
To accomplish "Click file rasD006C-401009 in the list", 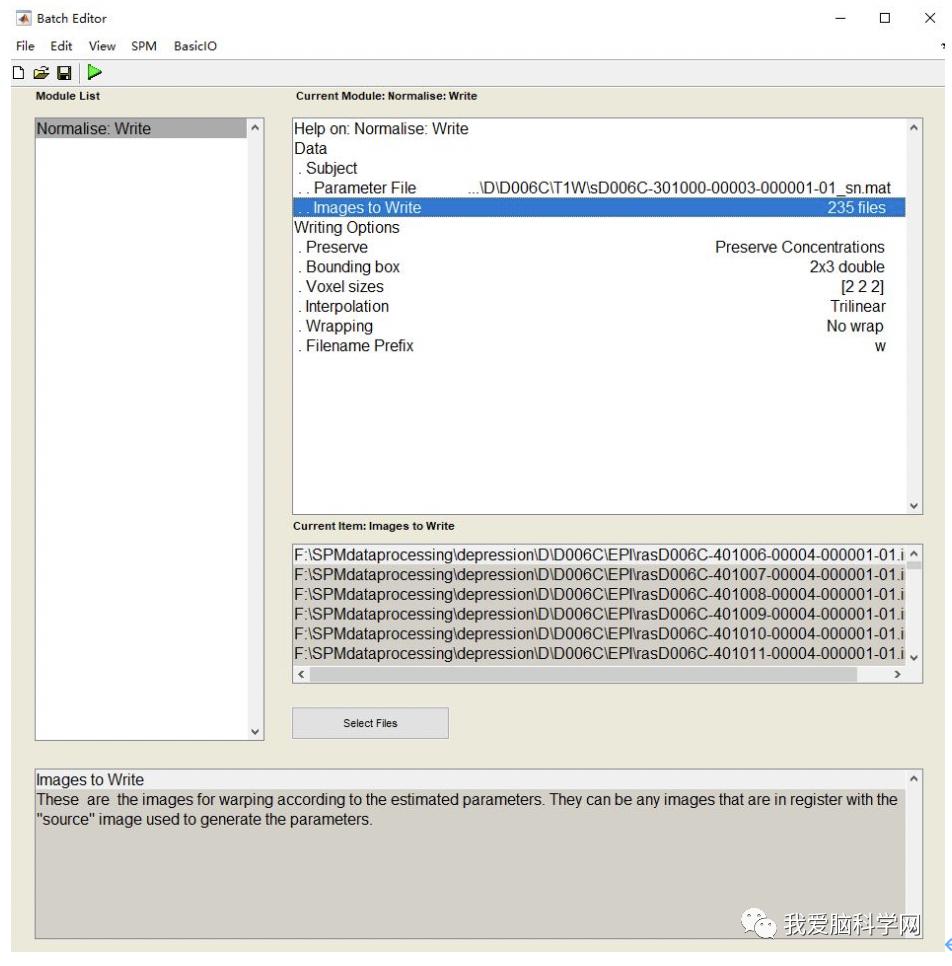I will pyautogui.click(x=599, y=614).
